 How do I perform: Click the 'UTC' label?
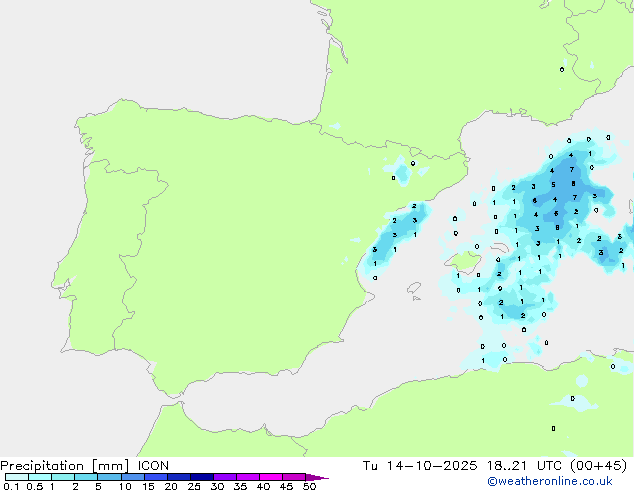tap(549, 466)
